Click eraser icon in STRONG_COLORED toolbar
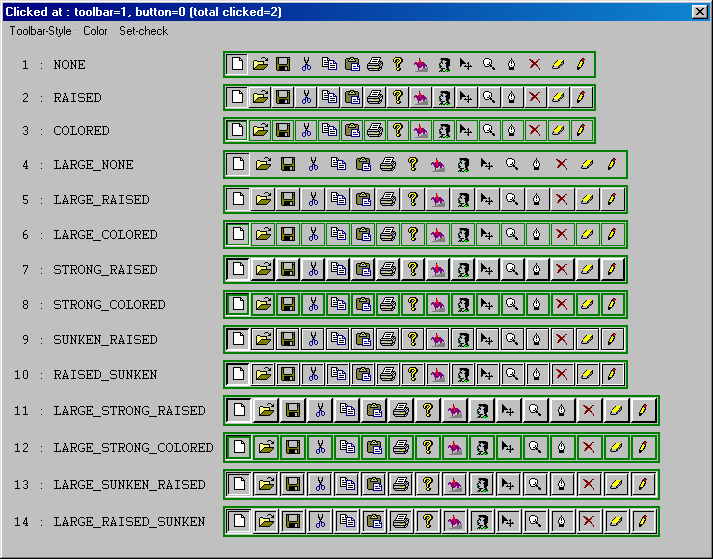Image resolution: width=713 pixels, height=559 pixels. pos(587,304)
